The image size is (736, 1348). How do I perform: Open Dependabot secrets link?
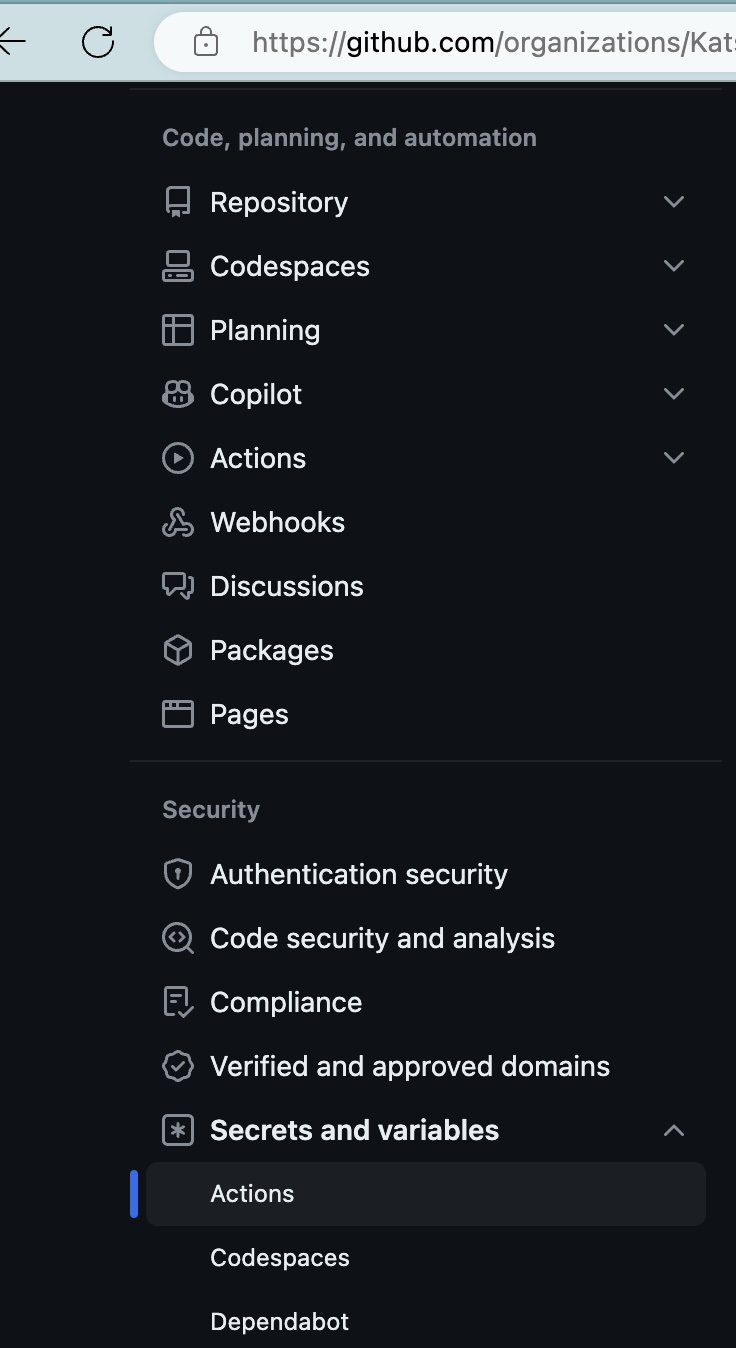(280, 1322)
